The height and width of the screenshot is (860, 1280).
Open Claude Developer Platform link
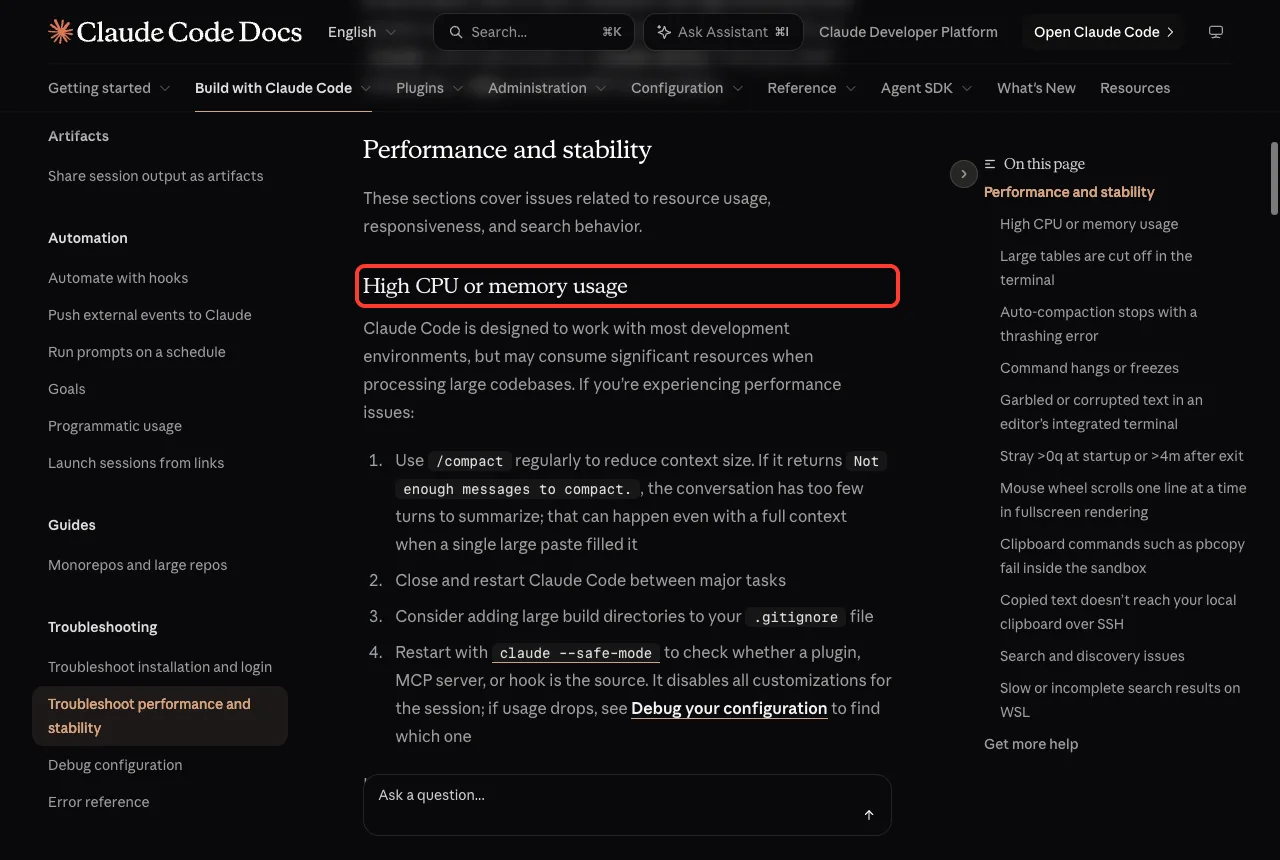point(908,32)
